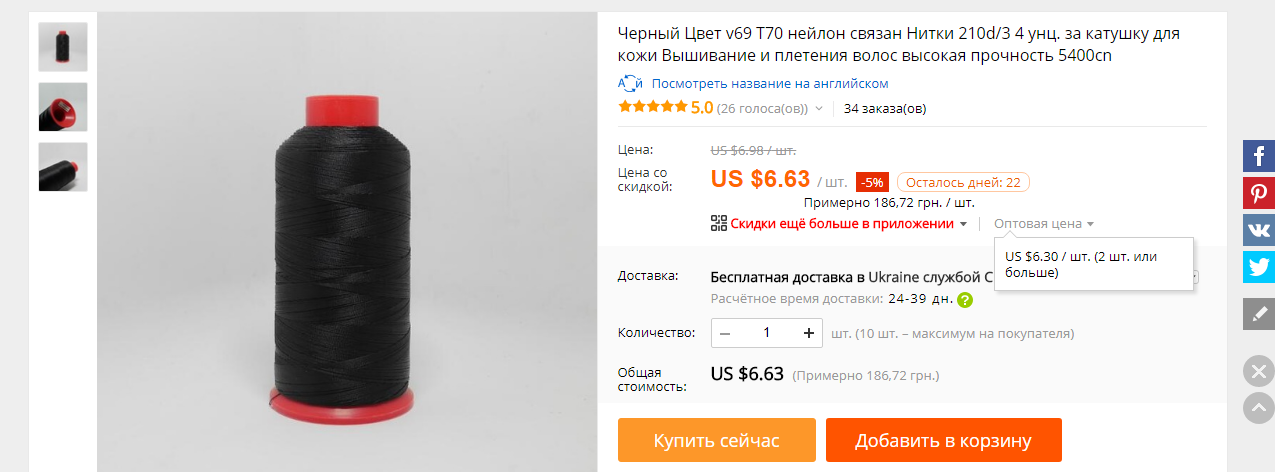Increase quantity with the plus button
The height and width of the screenshot is (472, 1275).
click(x=808, y=333)
